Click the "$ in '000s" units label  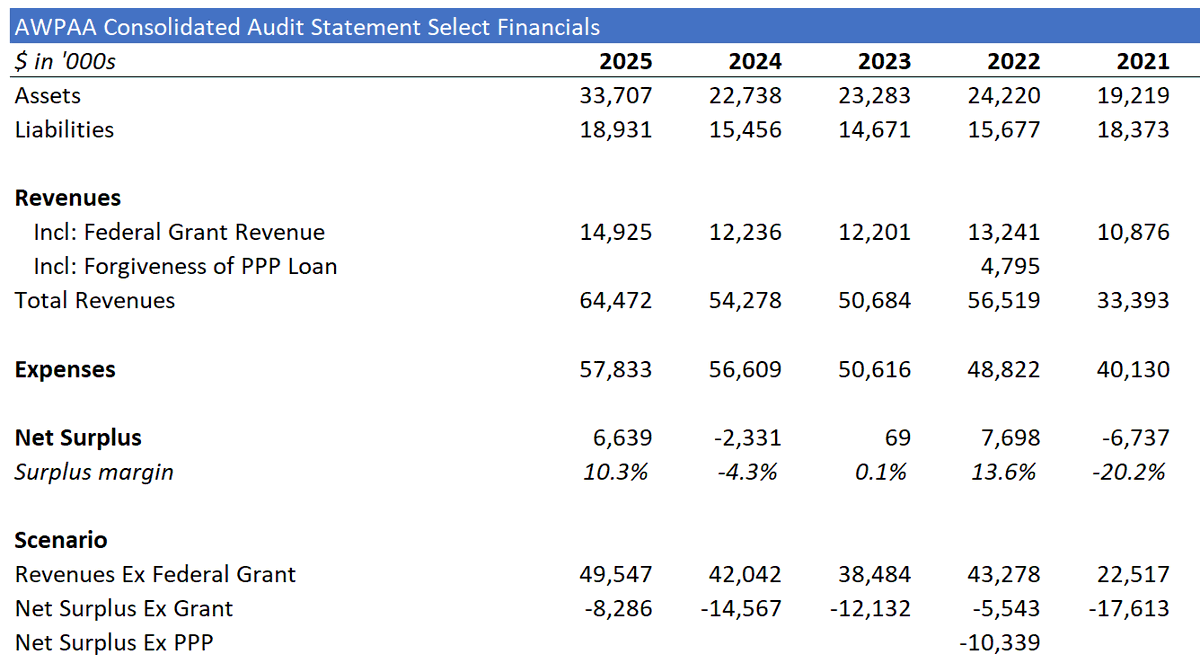[65, 61]
